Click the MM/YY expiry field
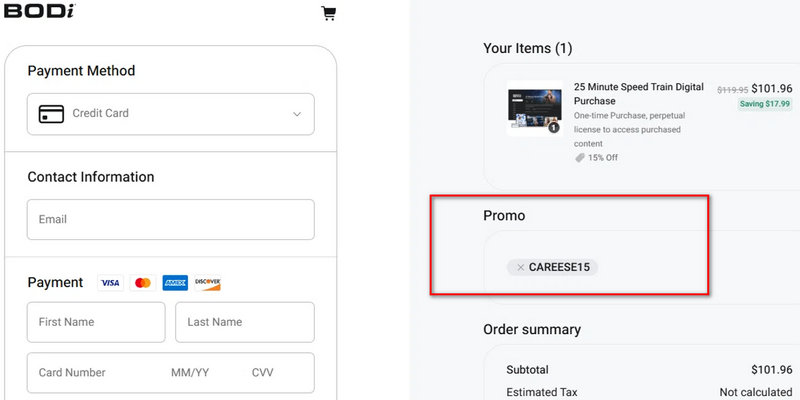The image size is (800, 400). [190, 373]
